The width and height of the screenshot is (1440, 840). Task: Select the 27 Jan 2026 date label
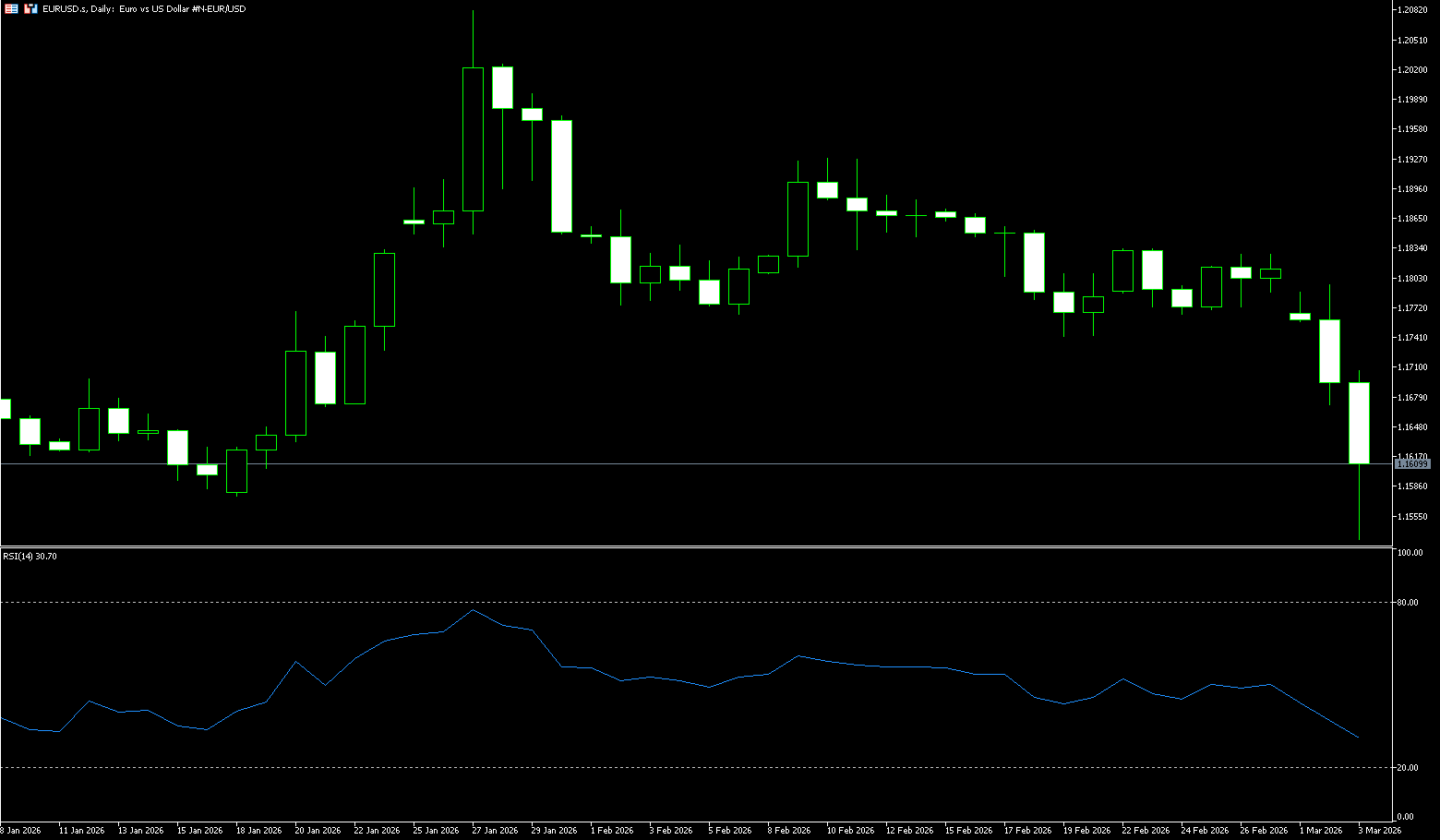(x=495, y=830)
